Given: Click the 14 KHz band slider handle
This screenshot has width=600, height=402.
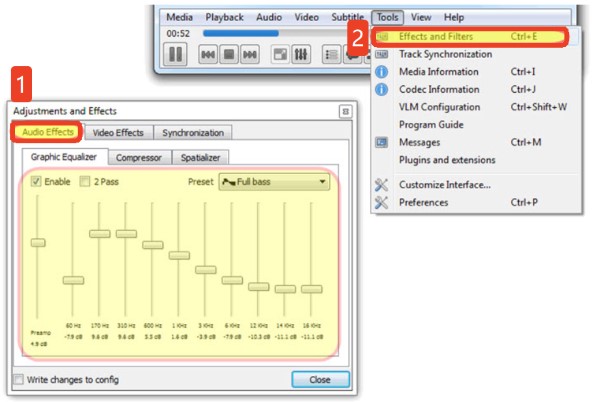Looking at the screenshot, I should pos(285,289).
